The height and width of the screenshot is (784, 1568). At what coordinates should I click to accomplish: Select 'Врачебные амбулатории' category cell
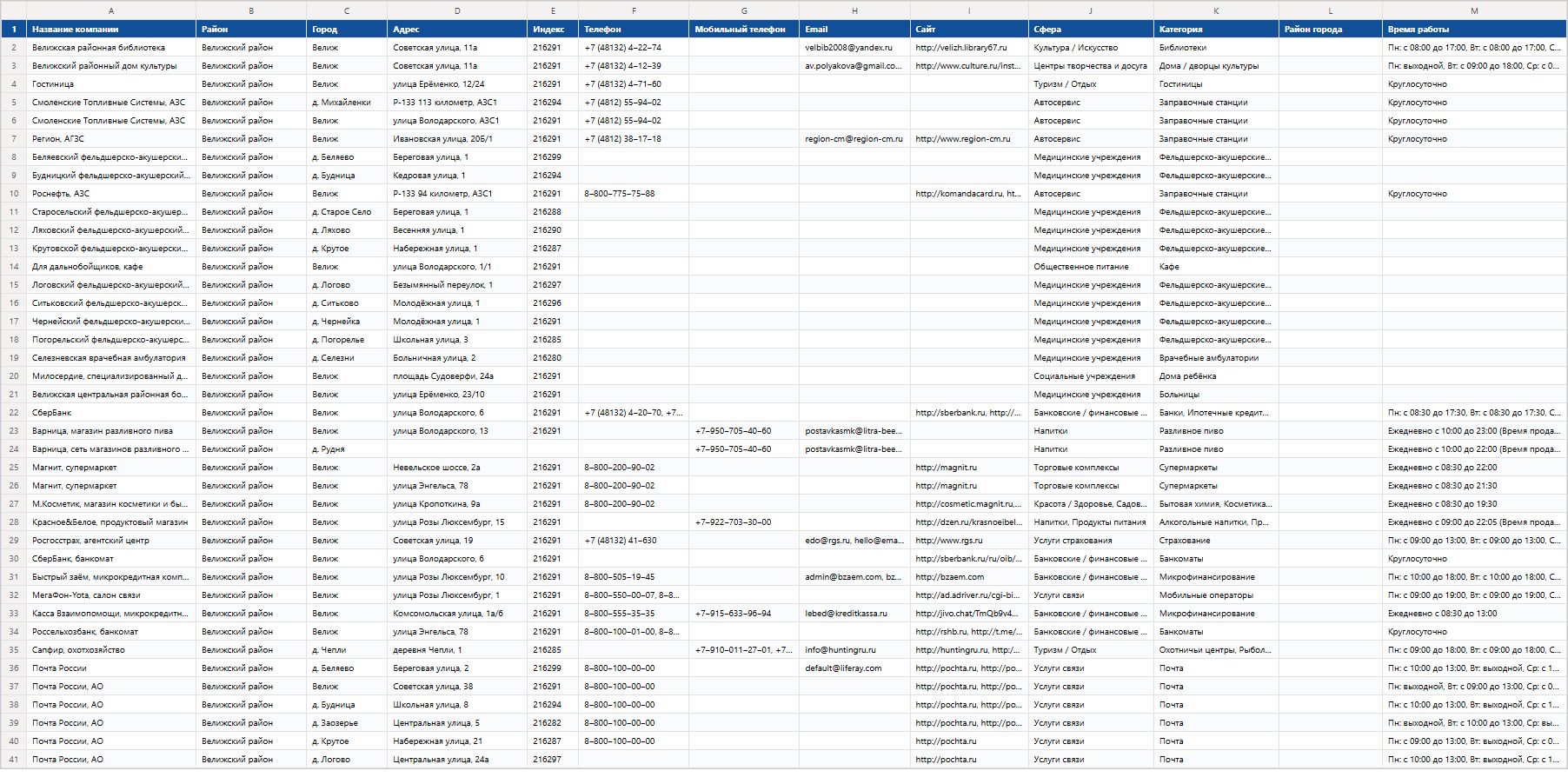click(x=1216, y=358)
